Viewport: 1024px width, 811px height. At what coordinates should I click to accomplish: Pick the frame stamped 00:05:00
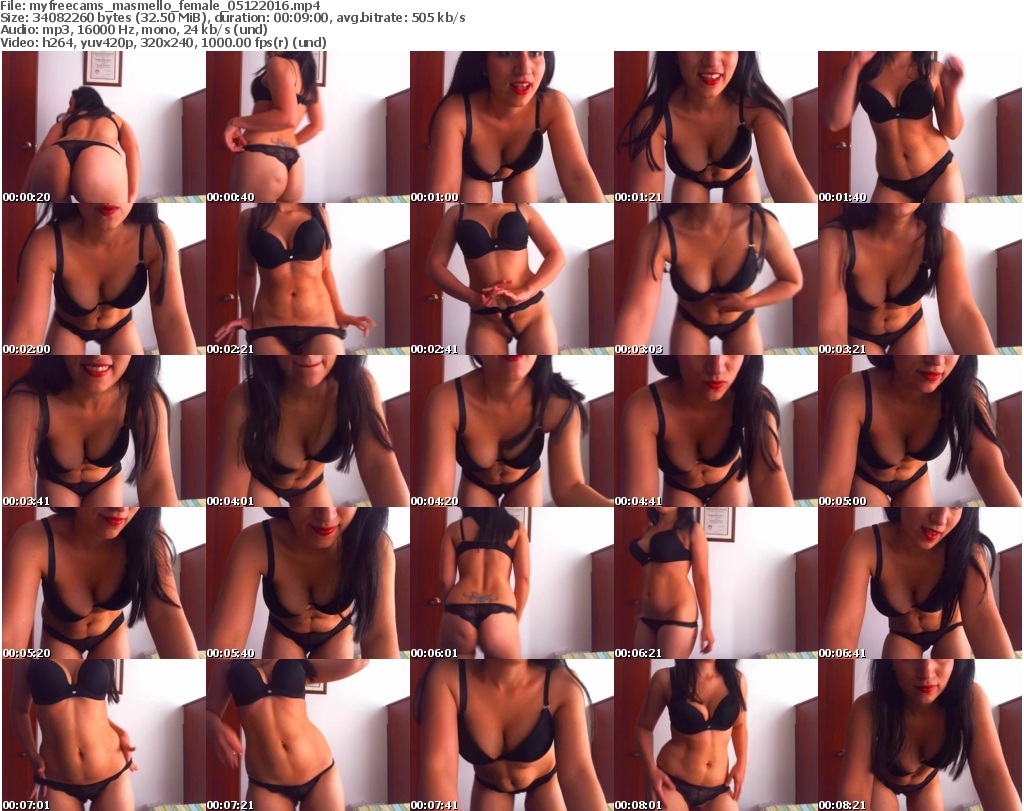pyautogui.click(x=920, y=431)
